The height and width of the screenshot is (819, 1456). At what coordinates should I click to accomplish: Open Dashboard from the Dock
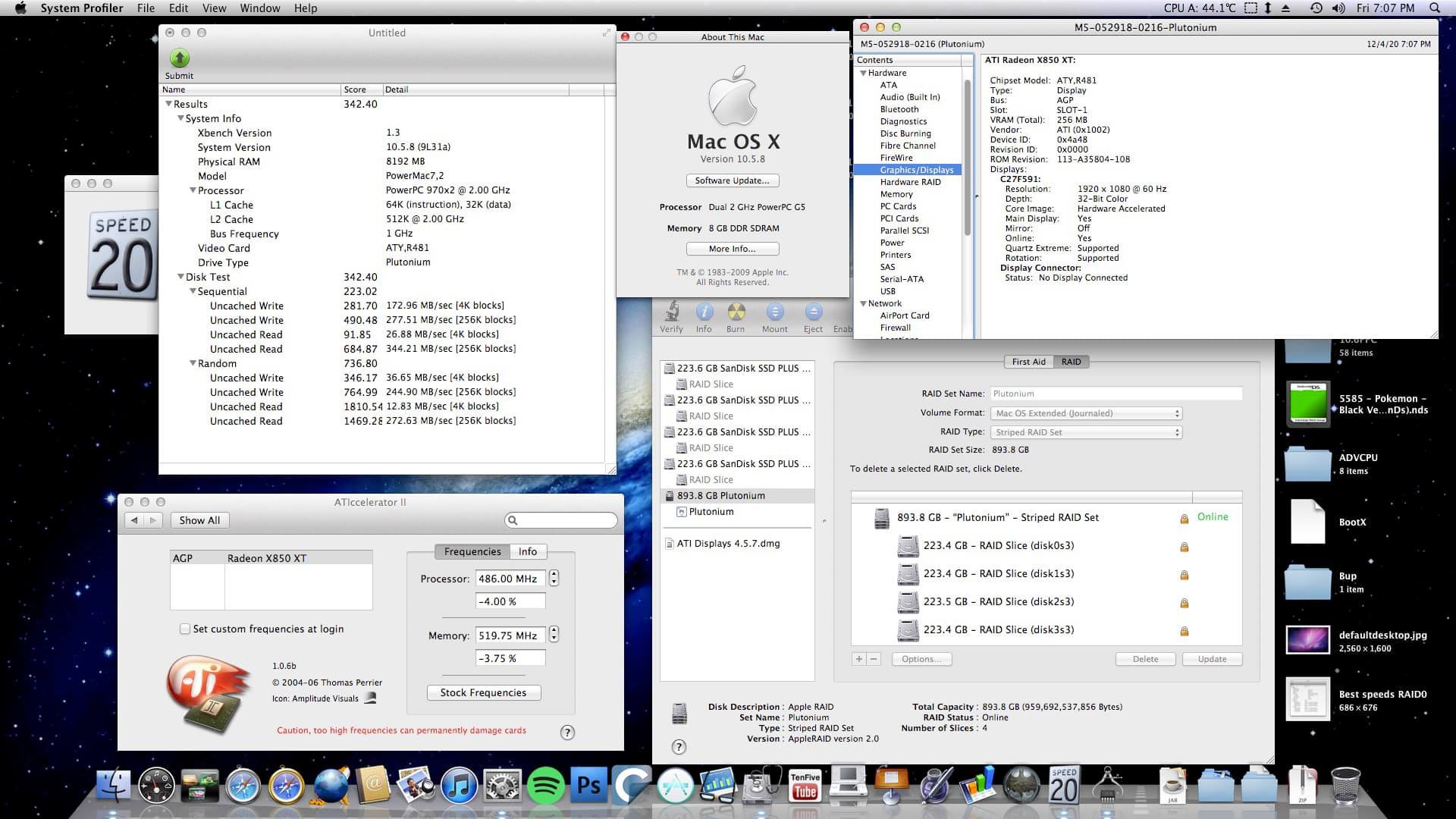[x=157, y=786]
